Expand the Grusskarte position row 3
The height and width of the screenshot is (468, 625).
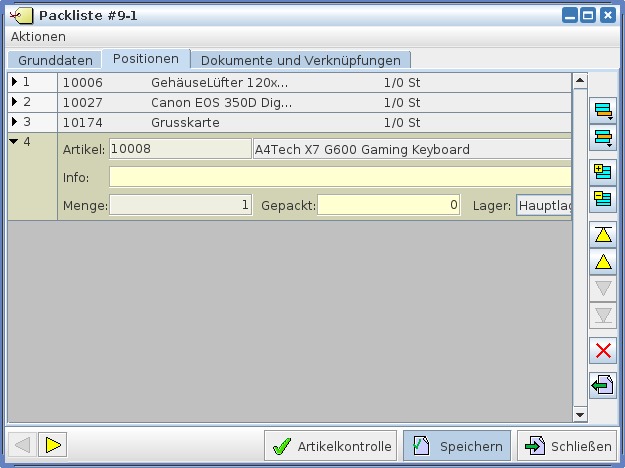[15, 122]
